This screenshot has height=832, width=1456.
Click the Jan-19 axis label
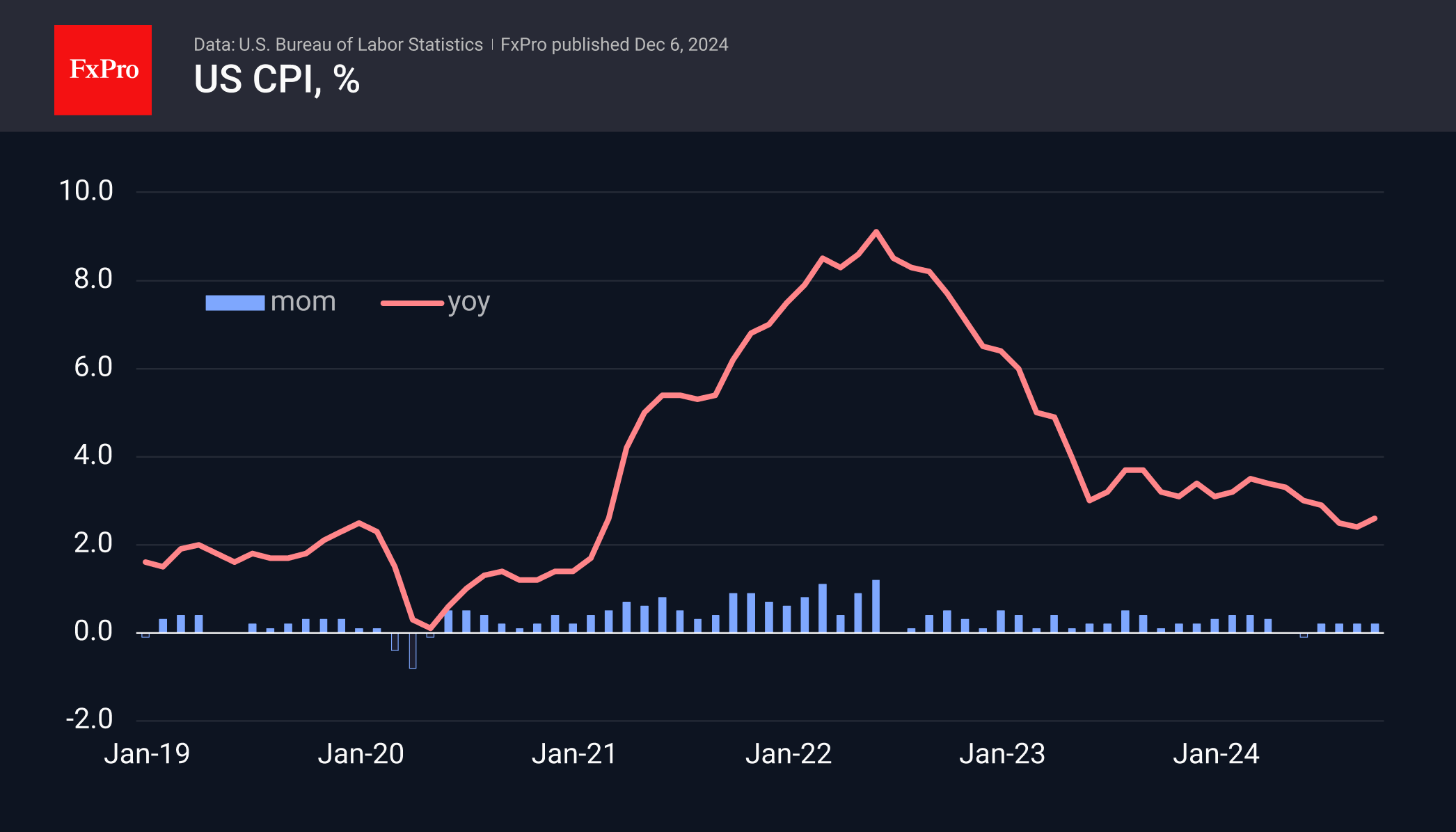147,754
